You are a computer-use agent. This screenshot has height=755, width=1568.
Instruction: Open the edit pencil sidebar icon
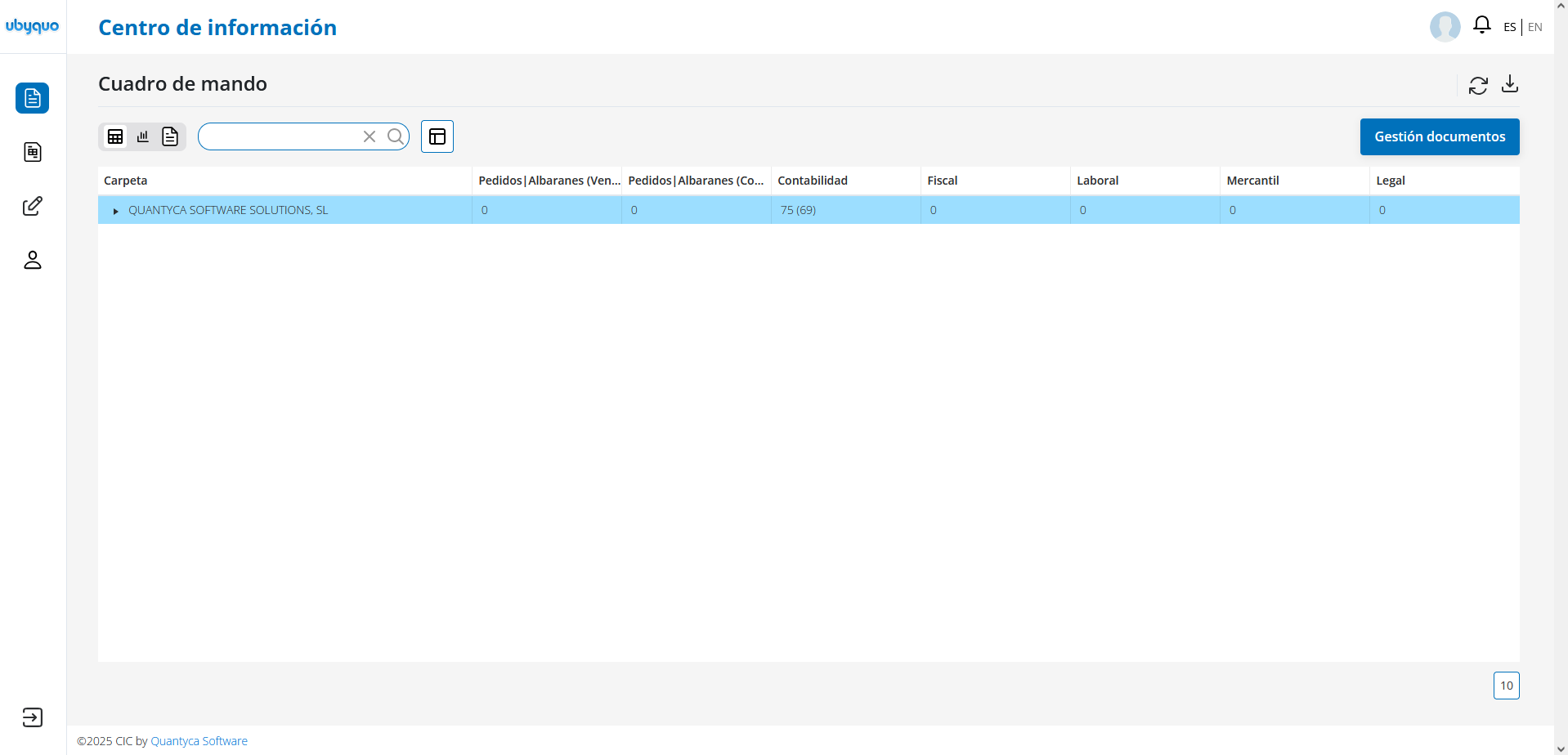[33, 206]
